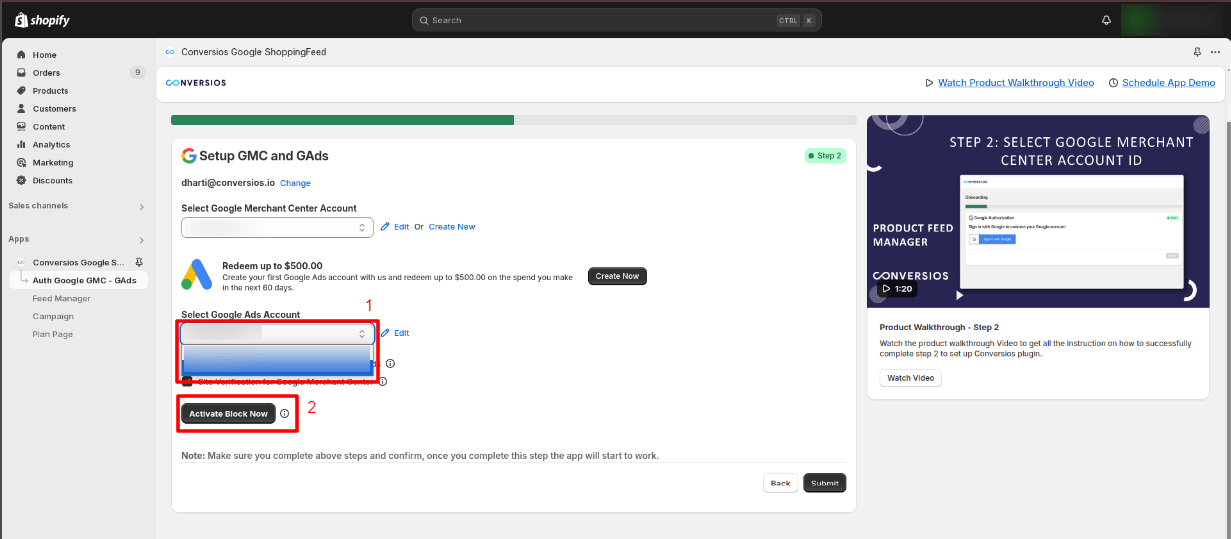Select the highlighted Google Ads account option

pyautogui.click(x=276, y=360)
